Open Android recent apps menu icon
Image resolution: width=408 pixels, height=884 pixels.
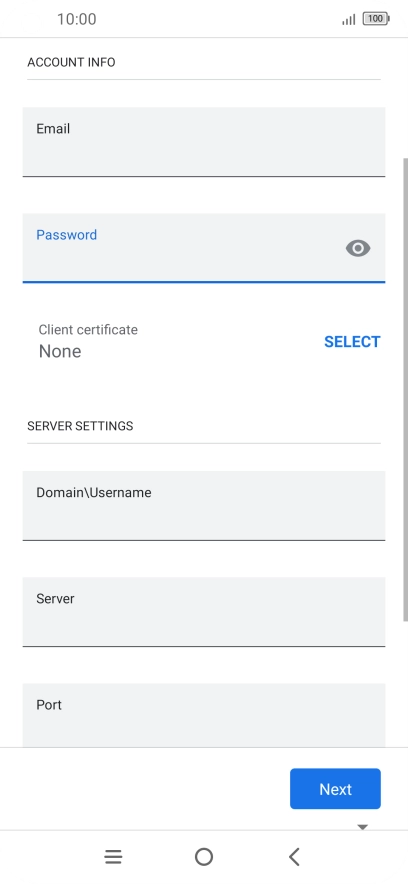click(x=113, y=857)
